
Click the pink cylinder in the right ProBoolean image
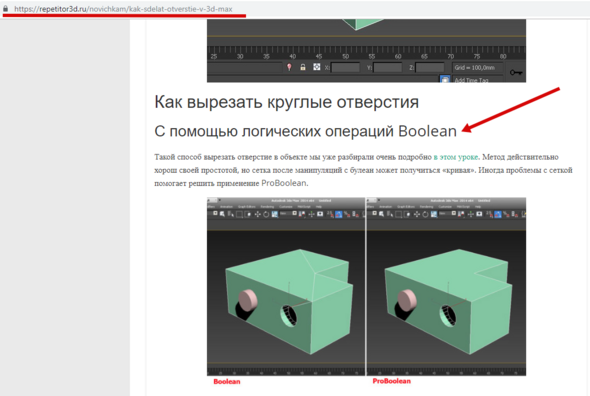(x=407, y=300)
